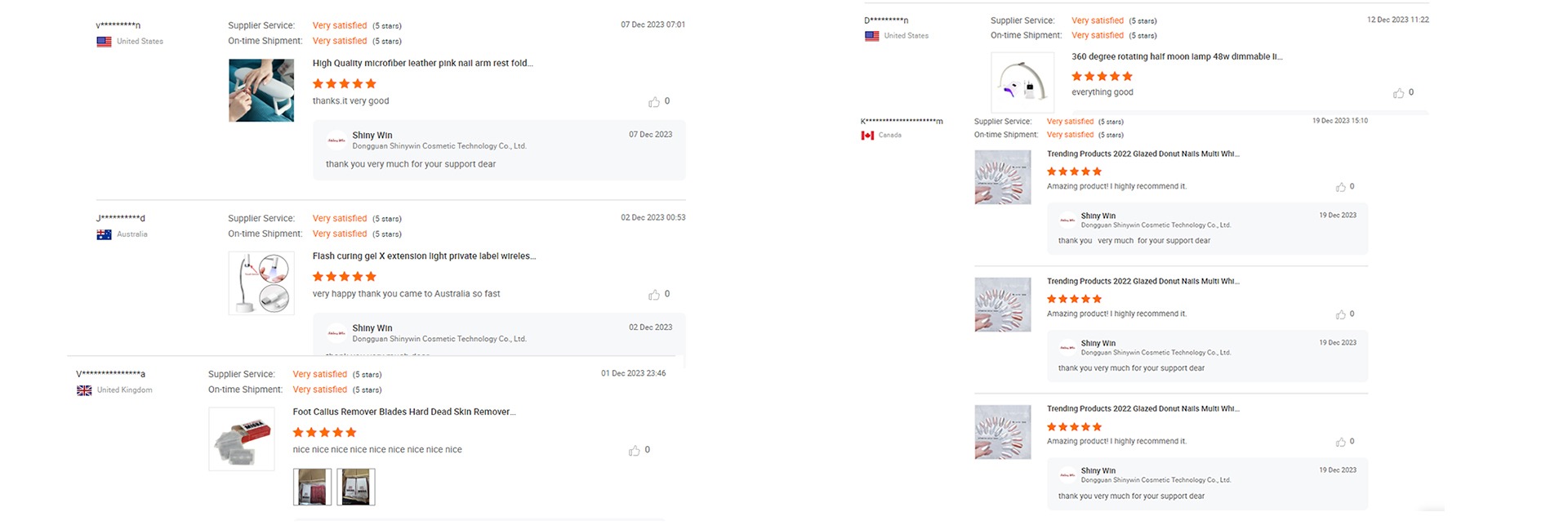The image size is (1568, 530).
Task: View the first review photo under "nice nice"
Action: 312,487
